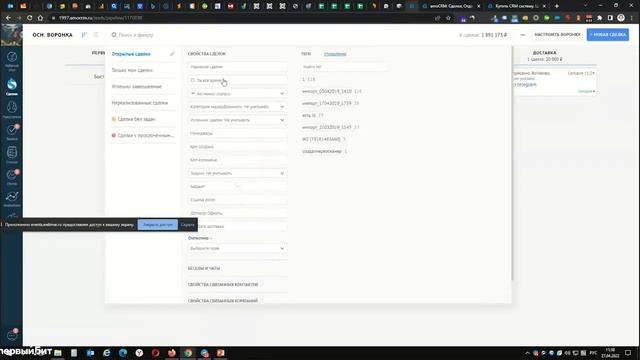Click the browser home icon
The width and height of the screenshot is (640, 360).
(x=40, y=18)
